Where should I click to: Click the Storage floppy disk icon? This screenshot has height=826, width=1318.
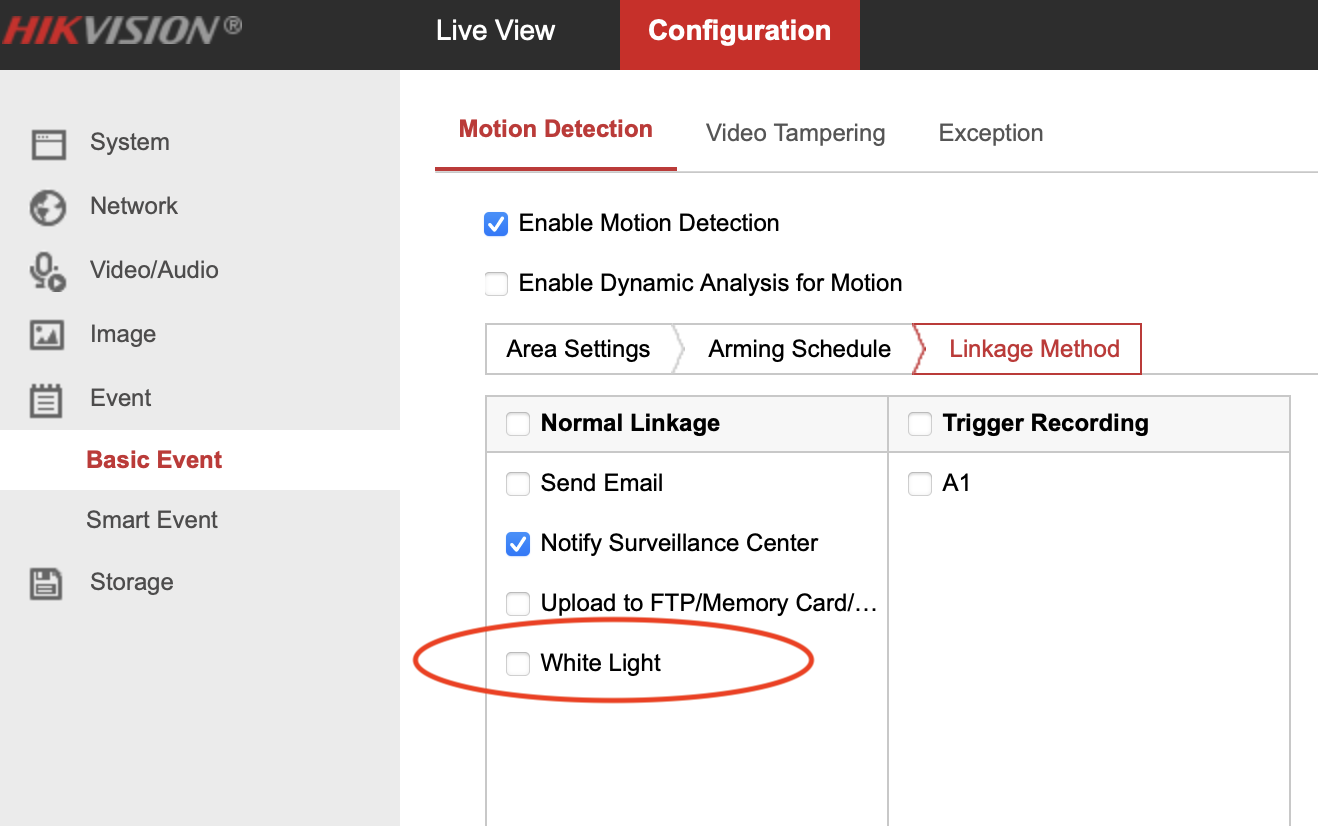pos(46,583)
